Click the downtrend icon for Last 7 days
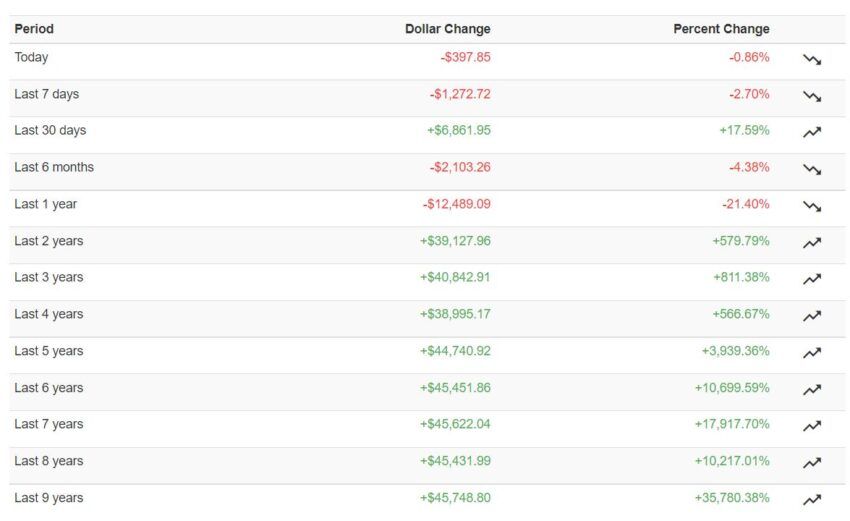The image size is (850, 521). (x=812, y=96)
